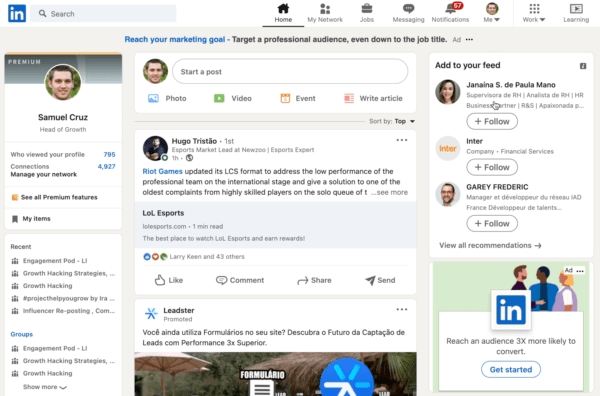The image size is (600, 396).
Task: Click own avatar beside Start a post
Action: pyautogui.click(x=155, y=71)
